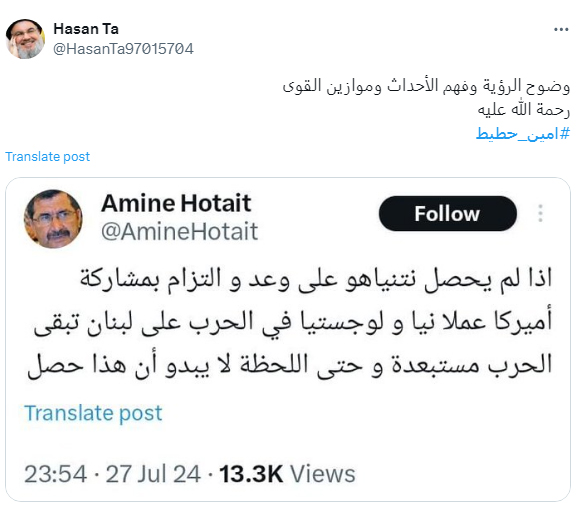Click the last Arabic line of quoted tweet

(290, 364)
